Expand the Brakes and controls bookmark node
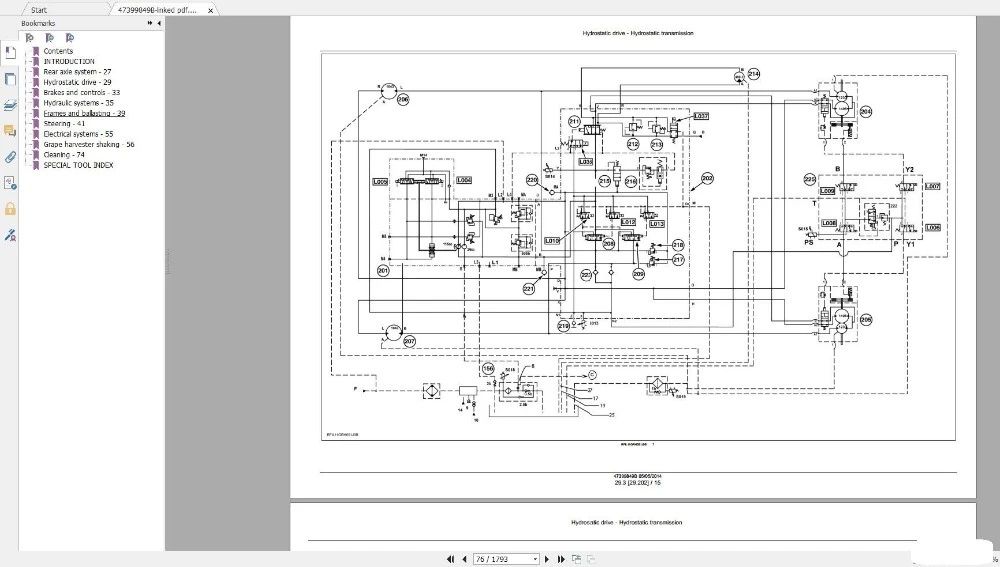The width and height of the screenshot is (1000, 567). [x=28, y=92]
